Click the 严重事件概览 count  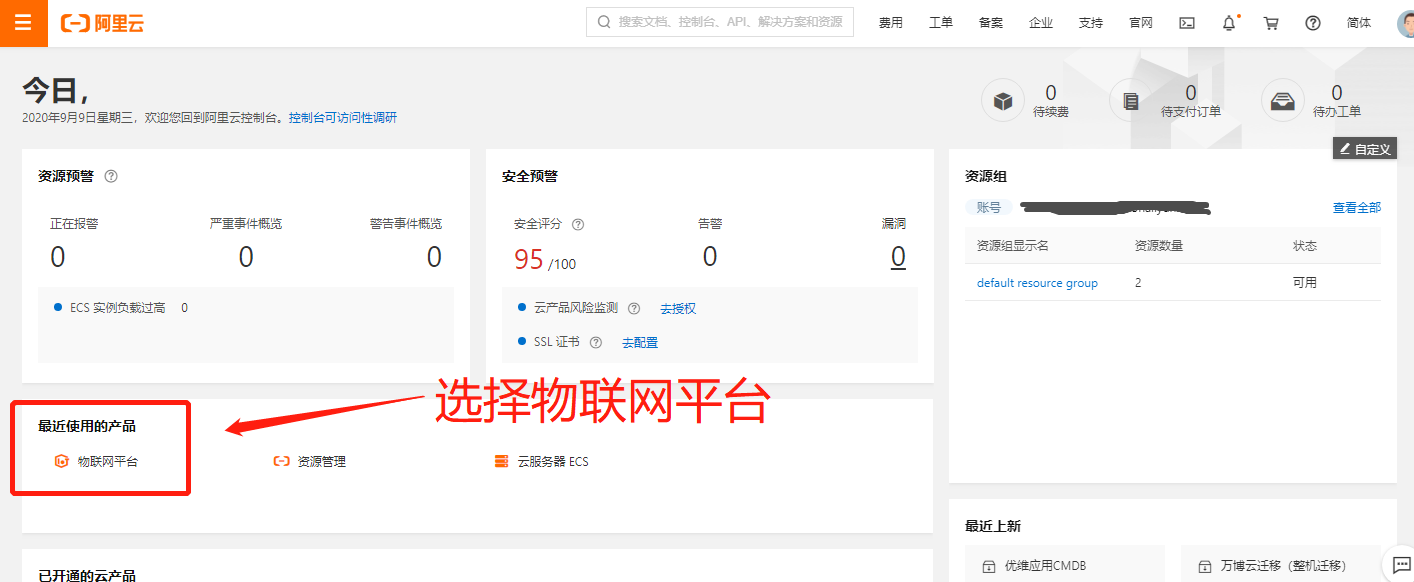(x=246, y=257)
